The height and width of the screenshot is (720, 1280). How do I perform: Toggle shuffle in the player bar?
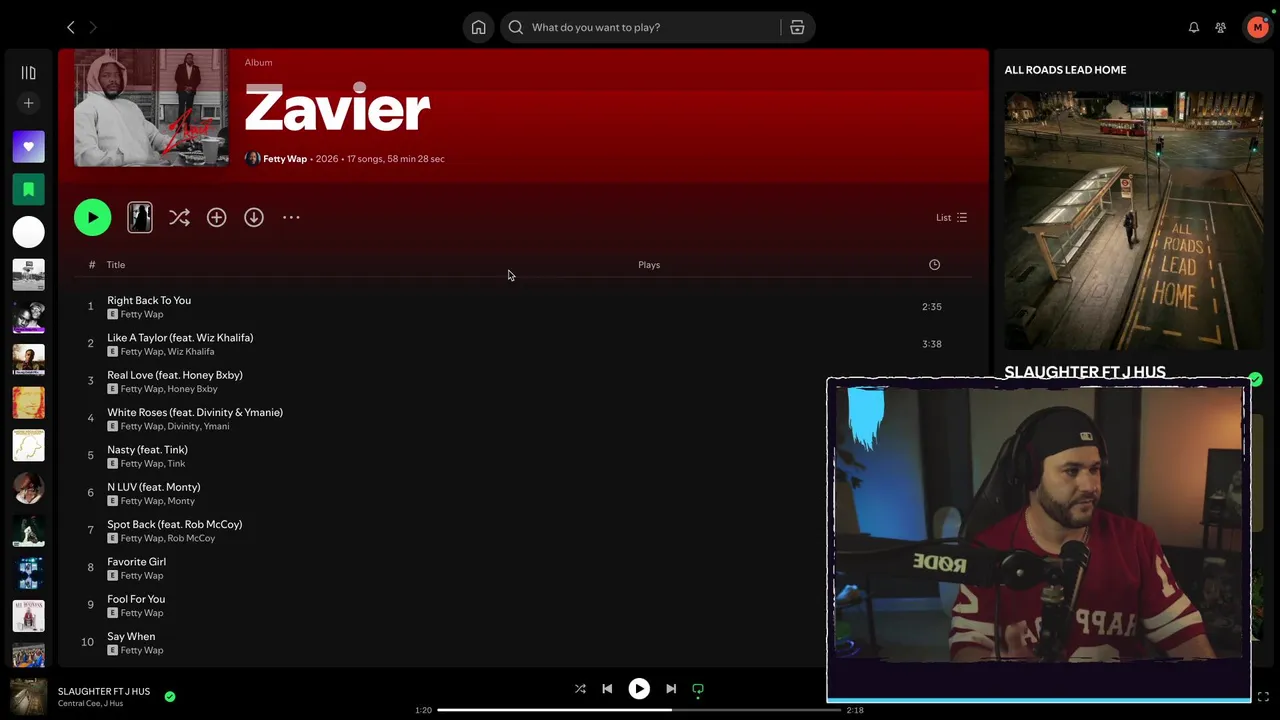click(580, 689)
